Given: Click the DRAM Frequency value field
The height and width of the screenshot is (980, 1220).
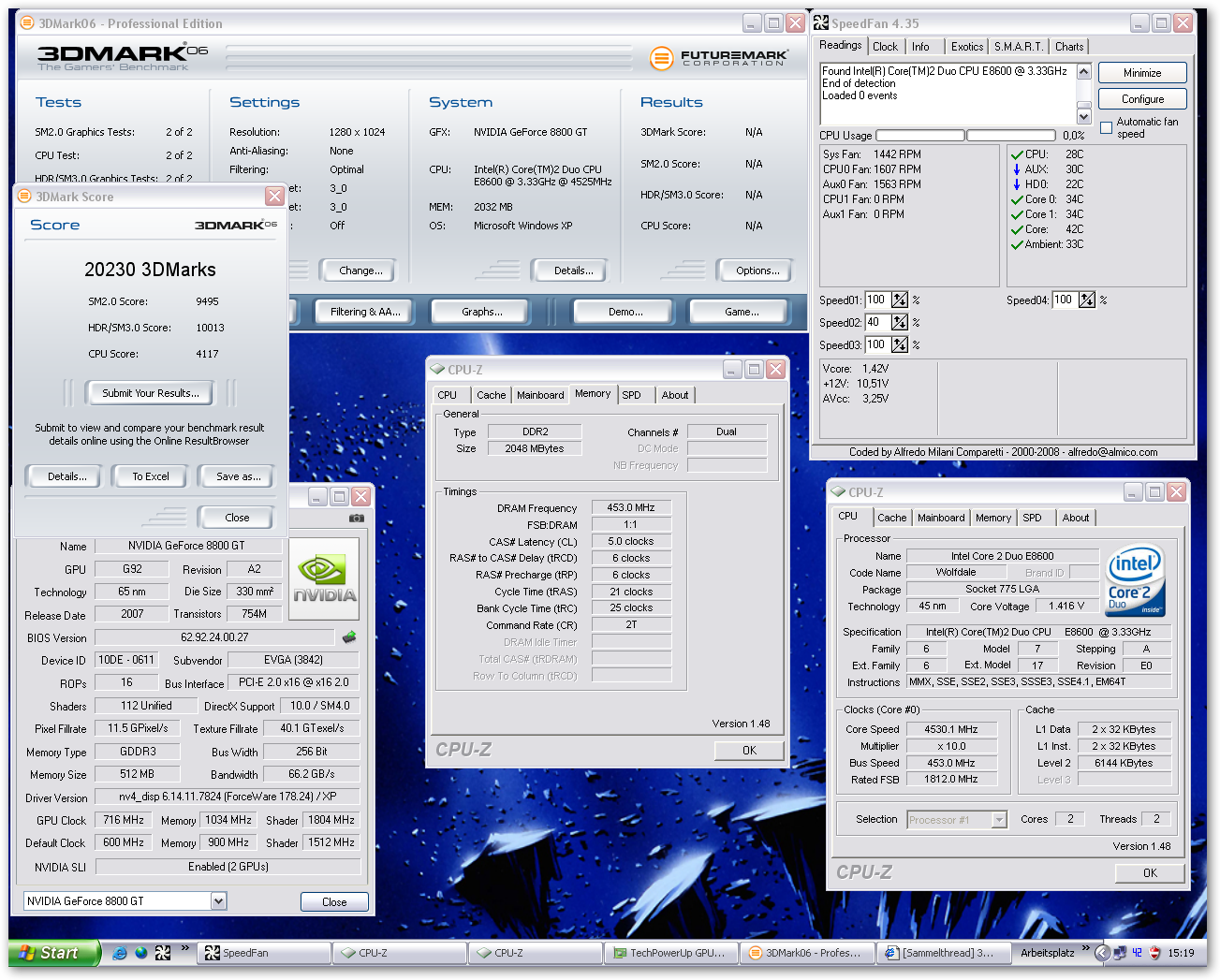Looking at the screenshot, I should click(631, 507).
